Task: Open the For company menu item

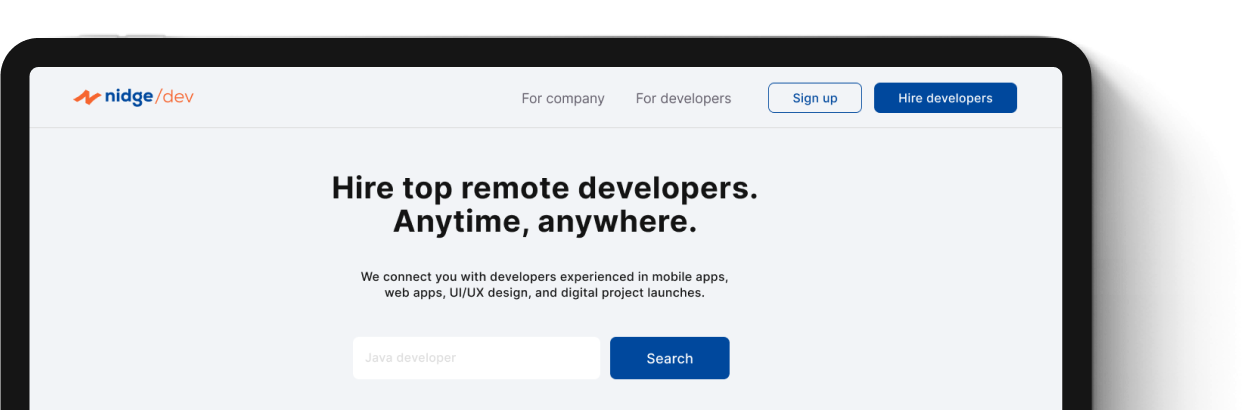Action: [563, 98]
